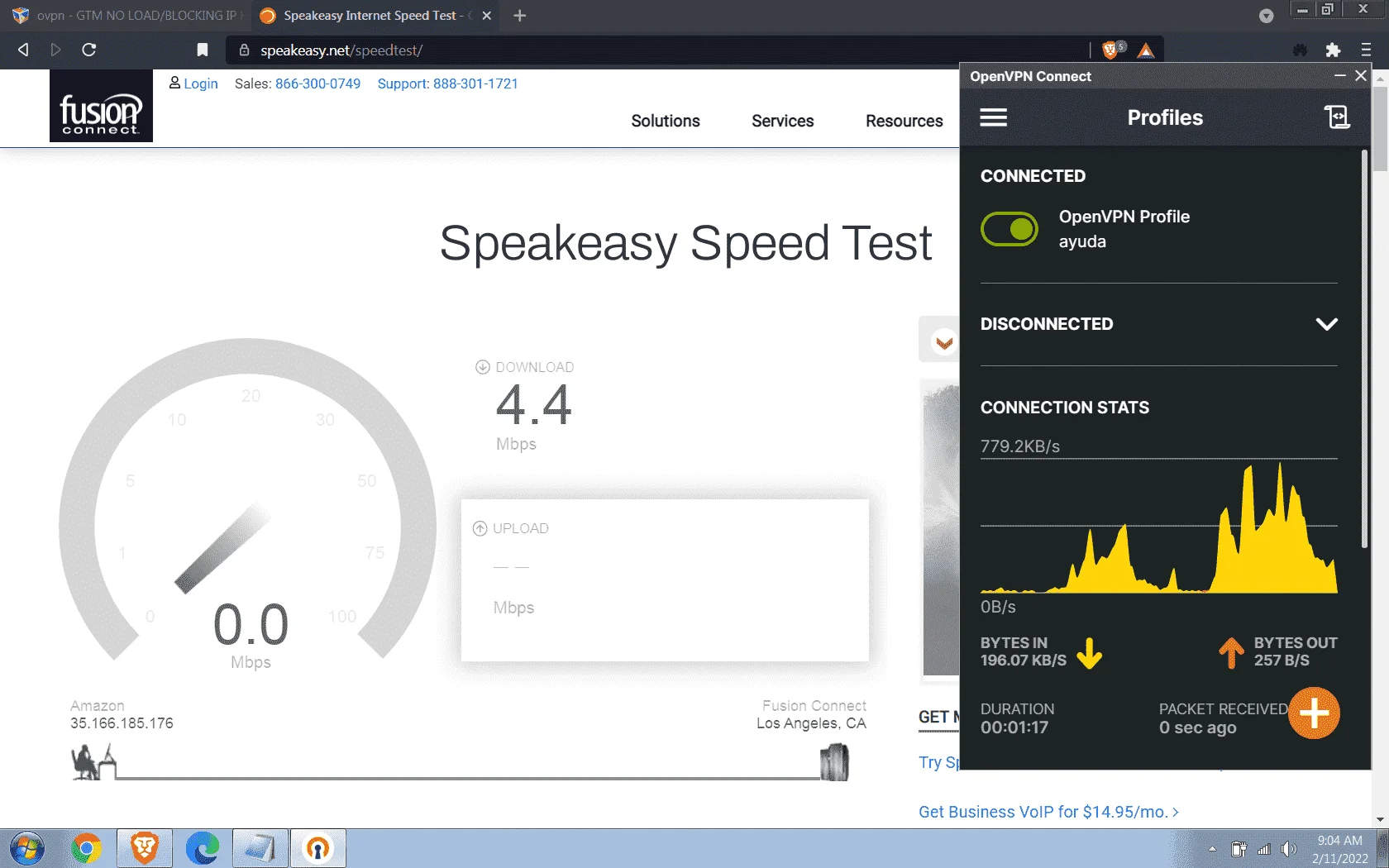Click the address bar with speakeasy.net/speedtest/

(x=657, y=50)
